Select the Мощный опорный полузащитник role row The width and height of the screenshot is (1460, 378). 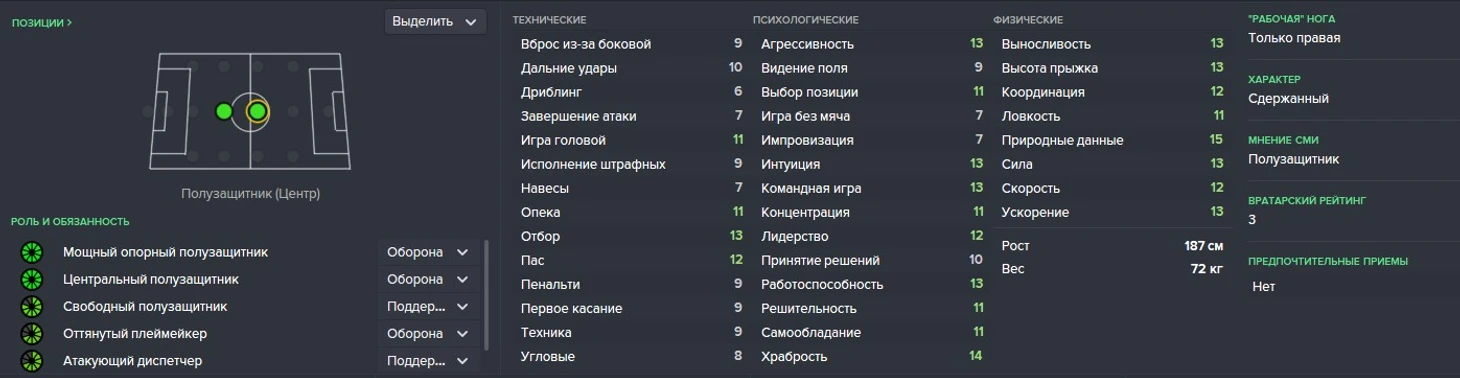point(245,252)
